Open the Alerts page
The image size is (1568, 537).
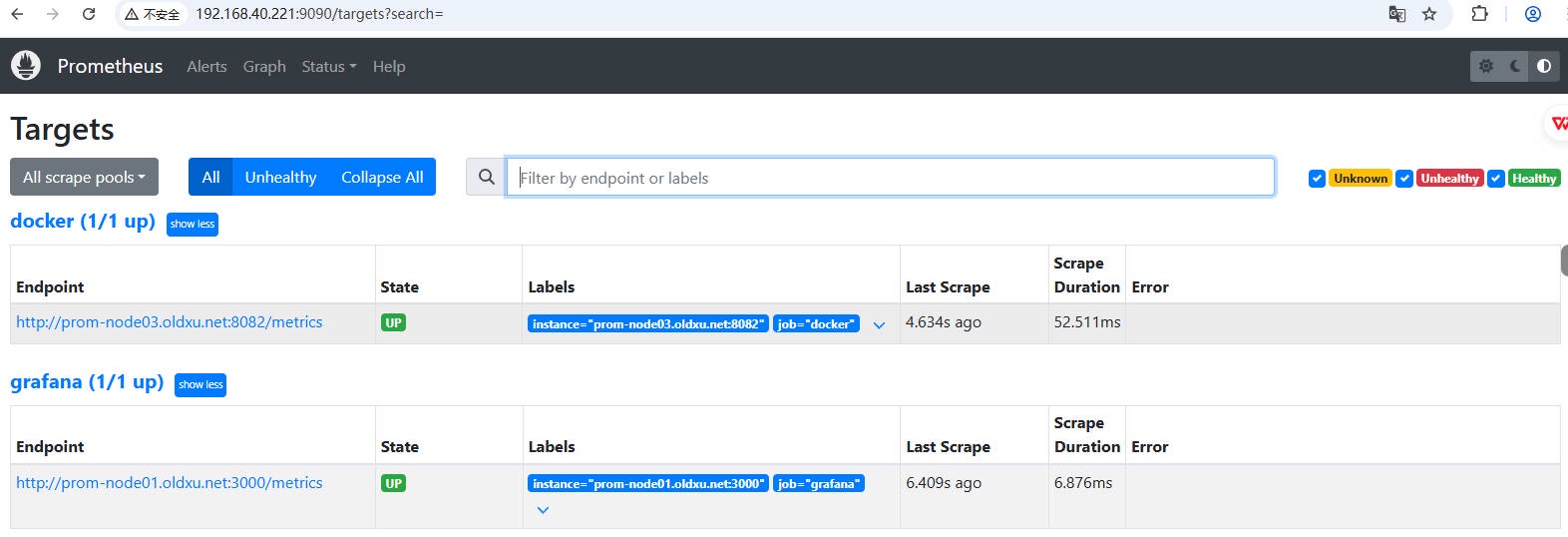pyautogui.click(x=206, y=67)
